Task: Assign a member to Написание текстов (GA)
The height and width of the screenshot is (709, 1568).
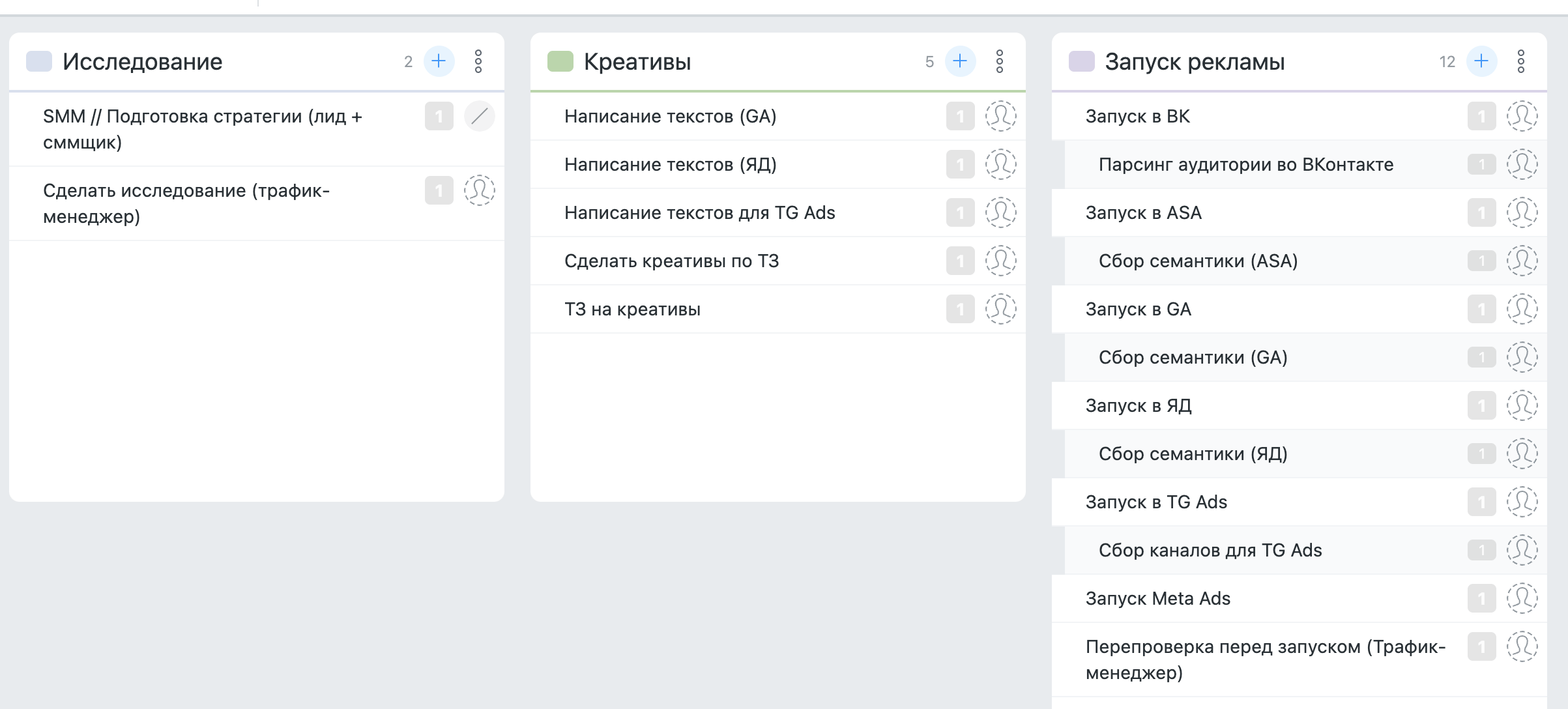Action: click(1001, 117)
